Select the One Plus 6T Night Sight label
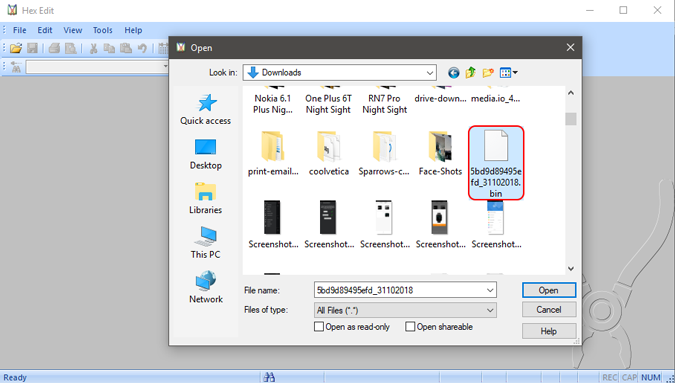The width and height of the screenshot is (675, 383). (328, 104)
